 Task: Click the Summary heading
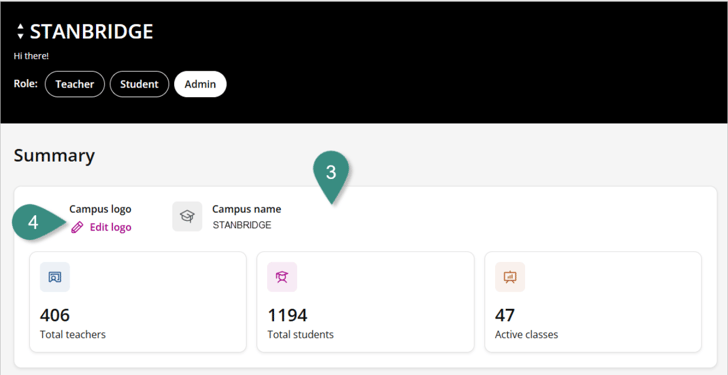coord(54,155)
